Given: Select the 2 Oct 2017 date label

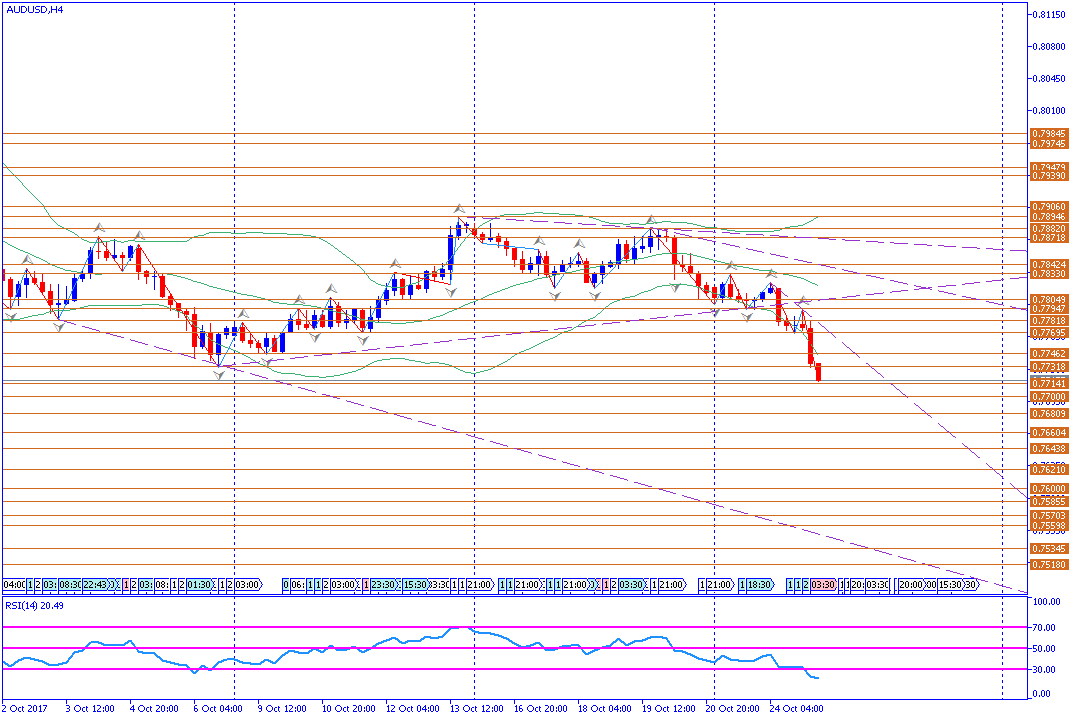Looking at the screenshot, I should [x=25, y=709].
